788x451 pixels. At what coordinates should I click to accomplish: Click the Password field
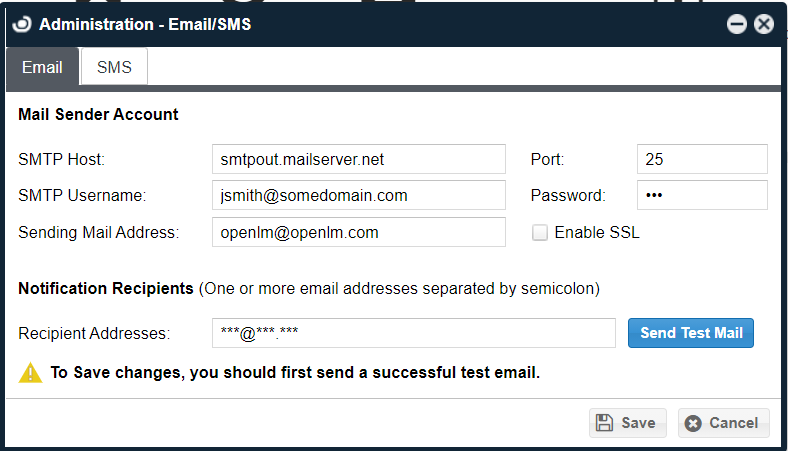point(701,196)
